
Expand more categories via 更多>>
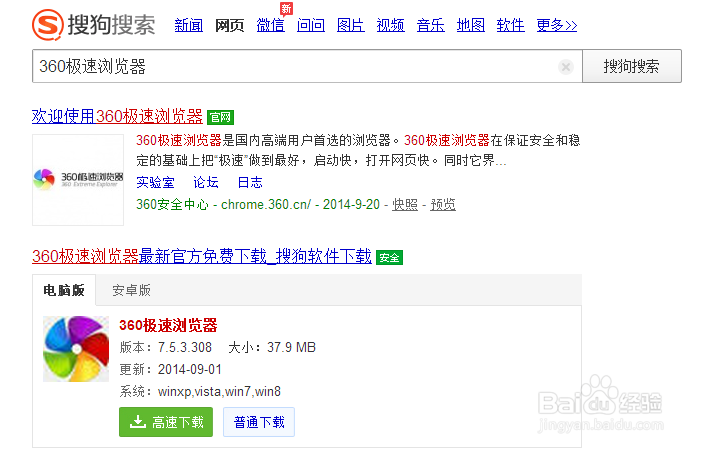tap(557, 25)
